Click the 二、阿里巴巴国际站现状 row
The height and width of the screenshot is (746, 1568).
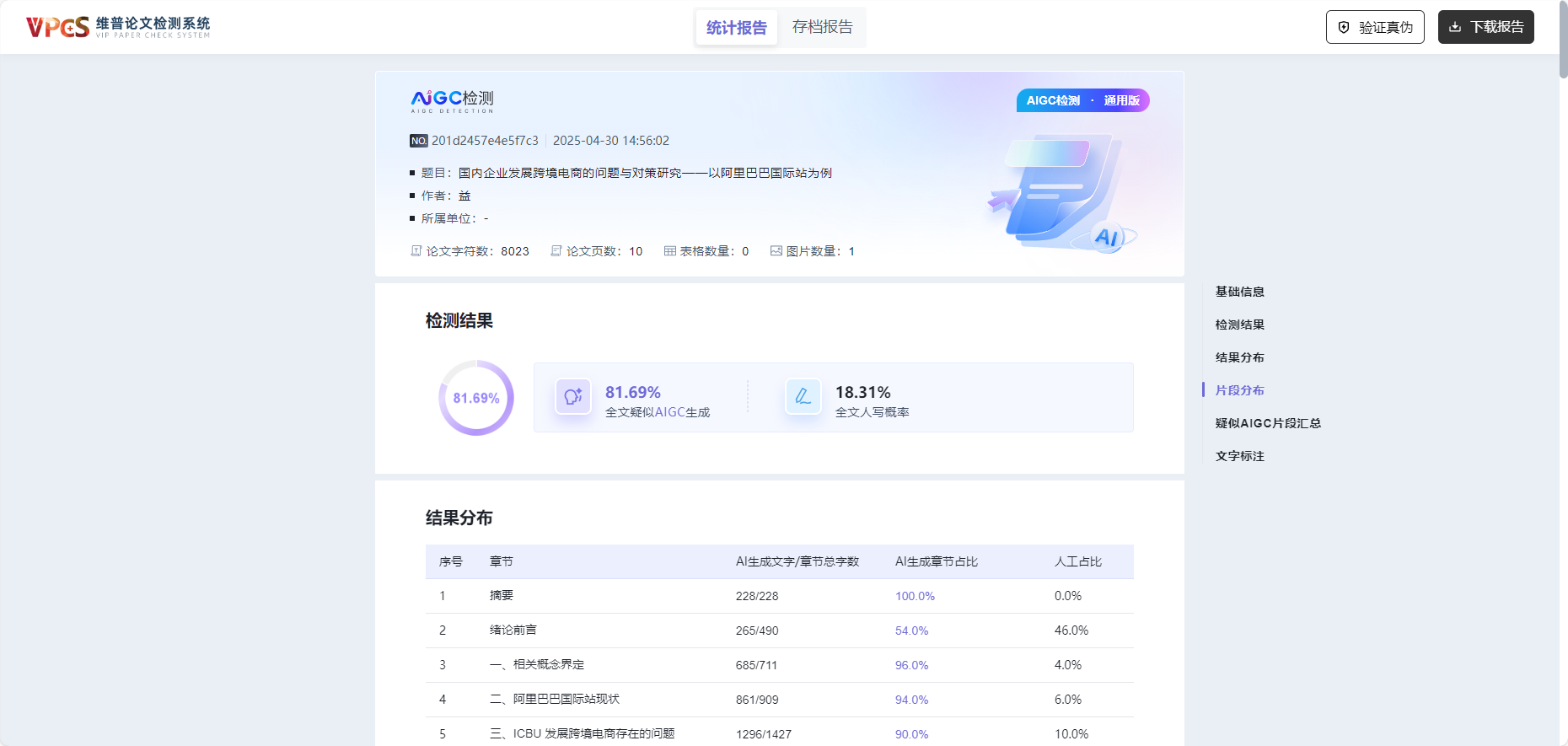(780, 700)
